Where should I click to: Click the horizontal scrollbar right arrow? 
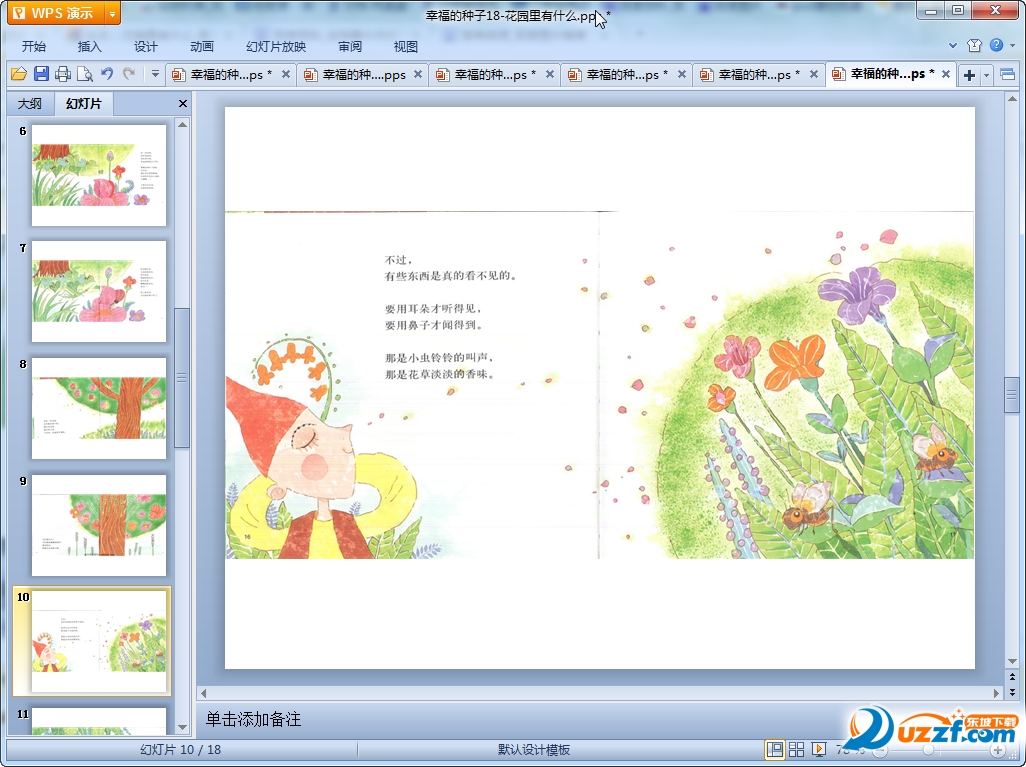(x=997, y=693)
